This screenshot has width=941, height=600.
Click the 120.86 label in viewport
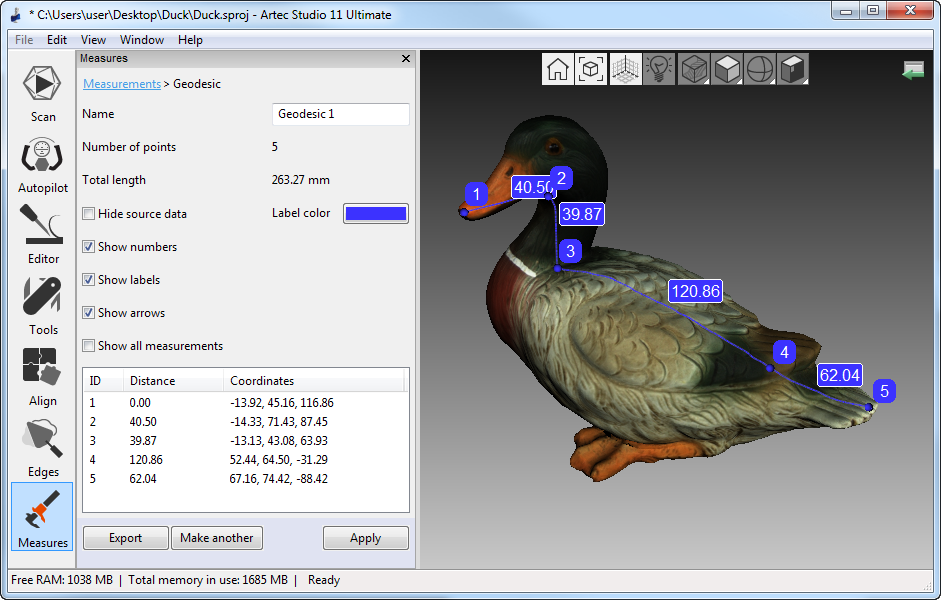[696, 292]
